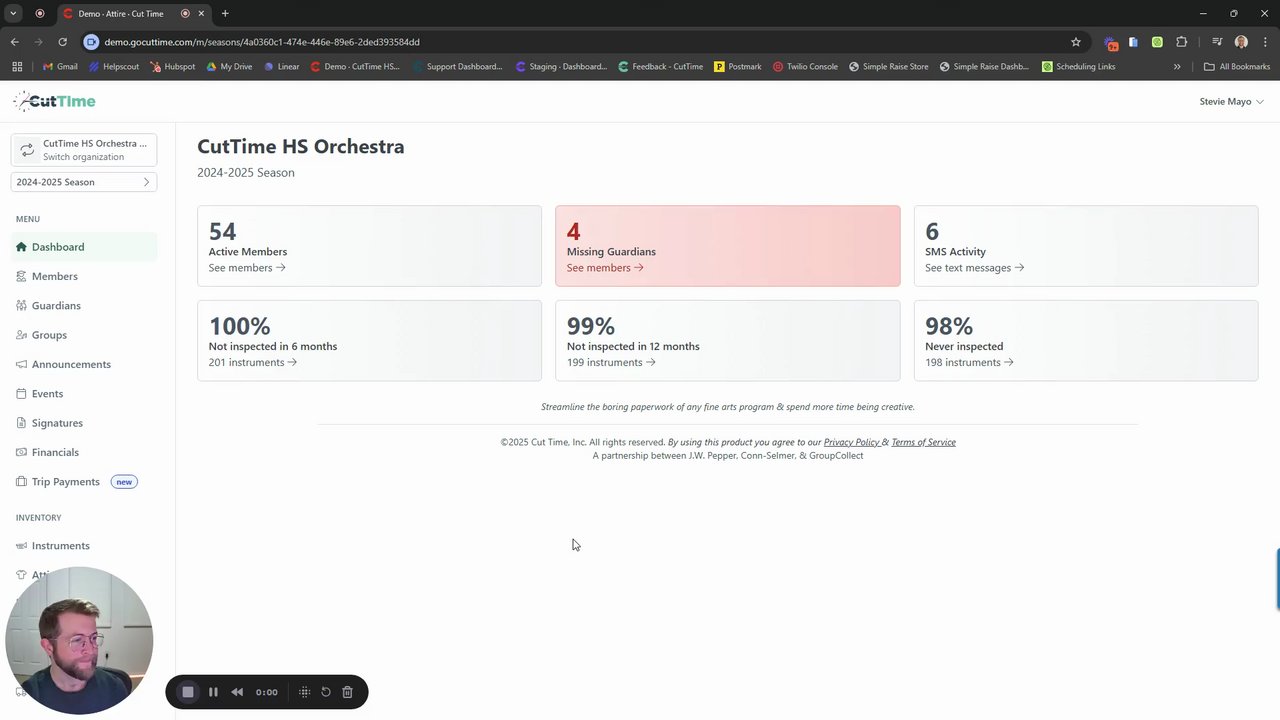Viewport: 1280px width, 720px height.
Task: Open the Gmail bookmark
Action: point(60,67)
